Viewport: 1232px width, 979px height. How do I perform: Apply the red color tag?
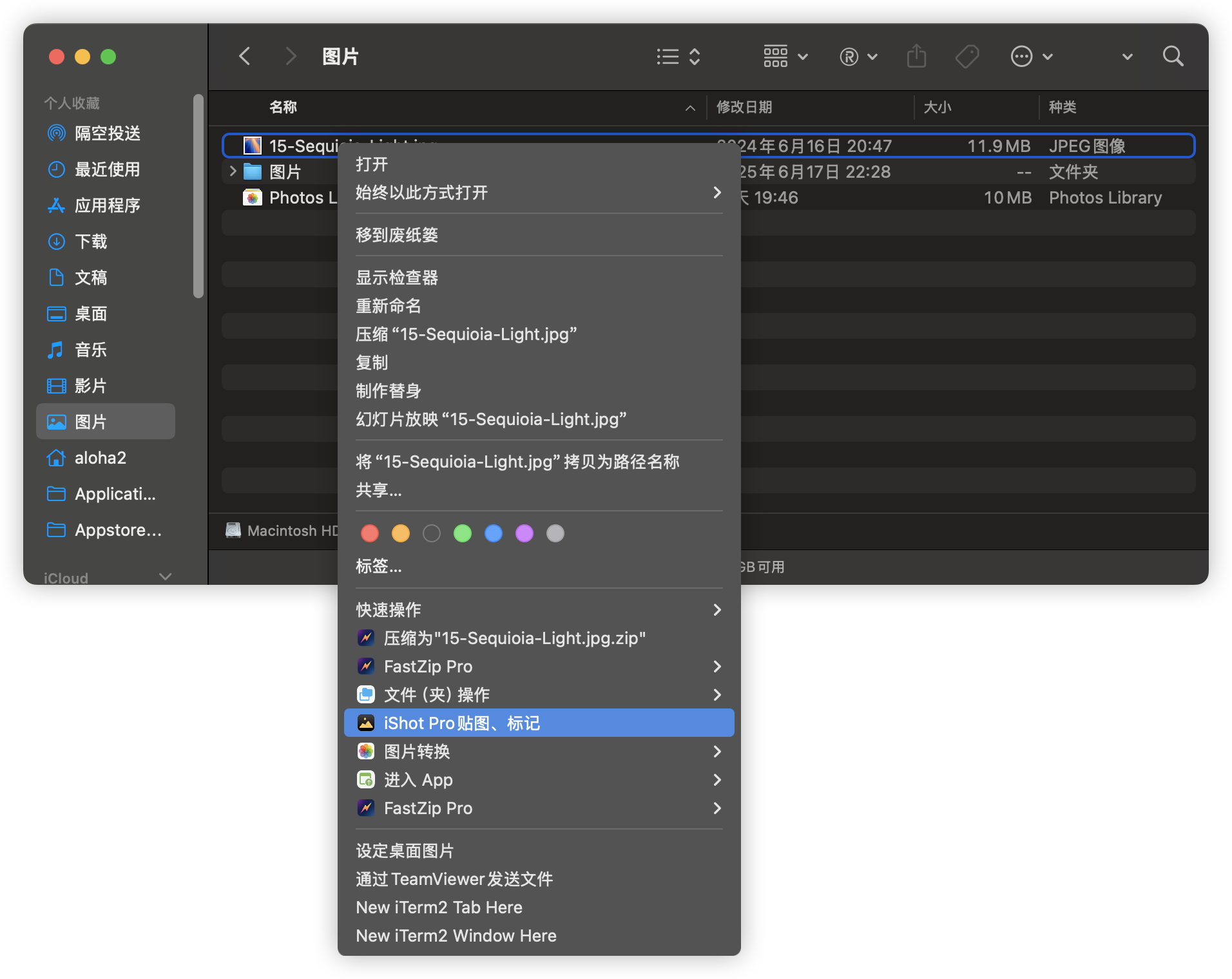point(370,533)
